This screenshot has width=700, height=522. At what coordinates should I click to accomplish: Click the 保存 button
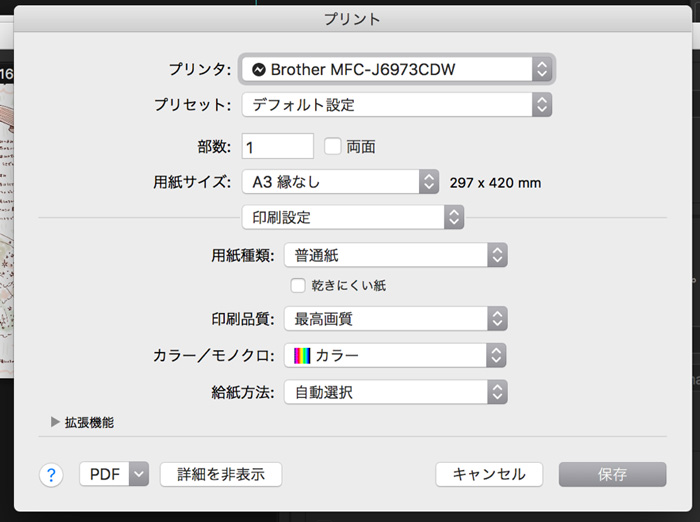pos(612,474)
